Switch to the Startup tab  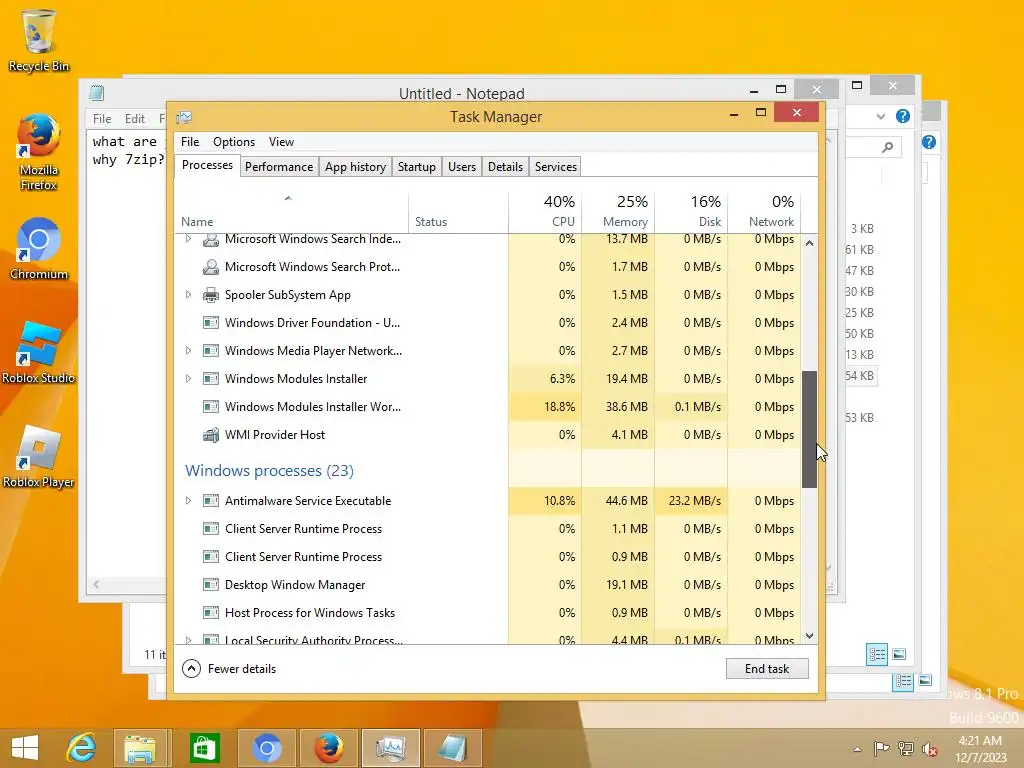[x=417, y=167]
